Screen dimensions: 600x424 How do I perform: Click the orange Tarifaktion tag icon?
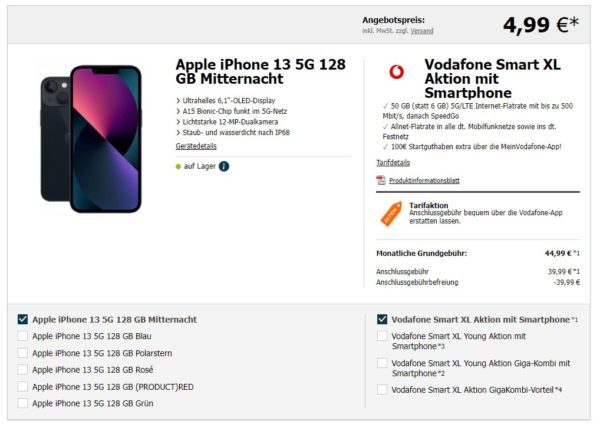click(391, 214)
